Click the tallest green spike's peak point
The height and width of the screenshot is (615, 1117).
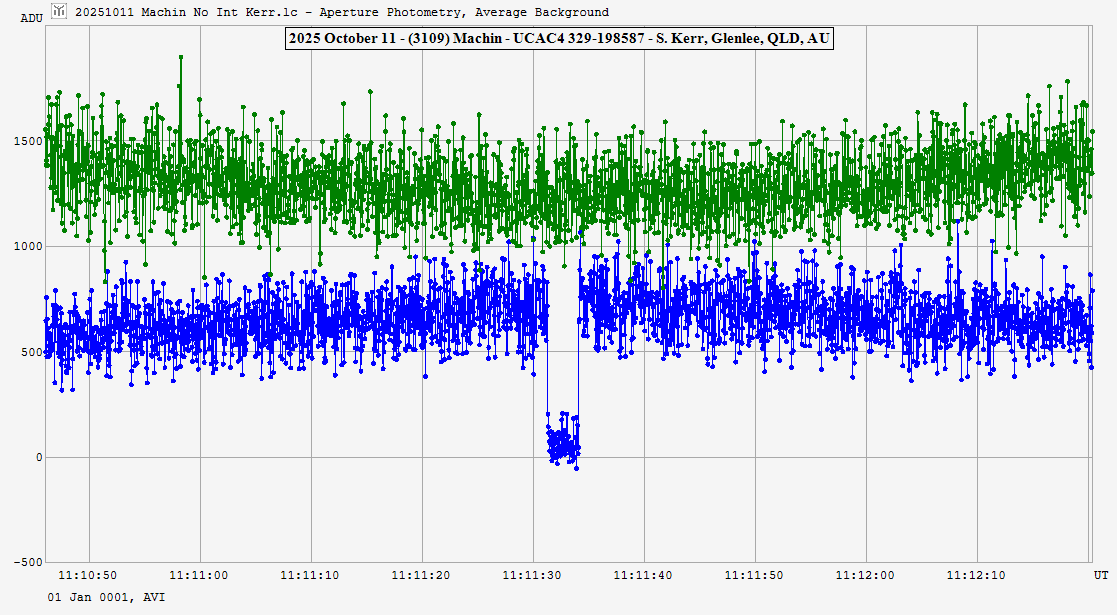tap(181, 57)
